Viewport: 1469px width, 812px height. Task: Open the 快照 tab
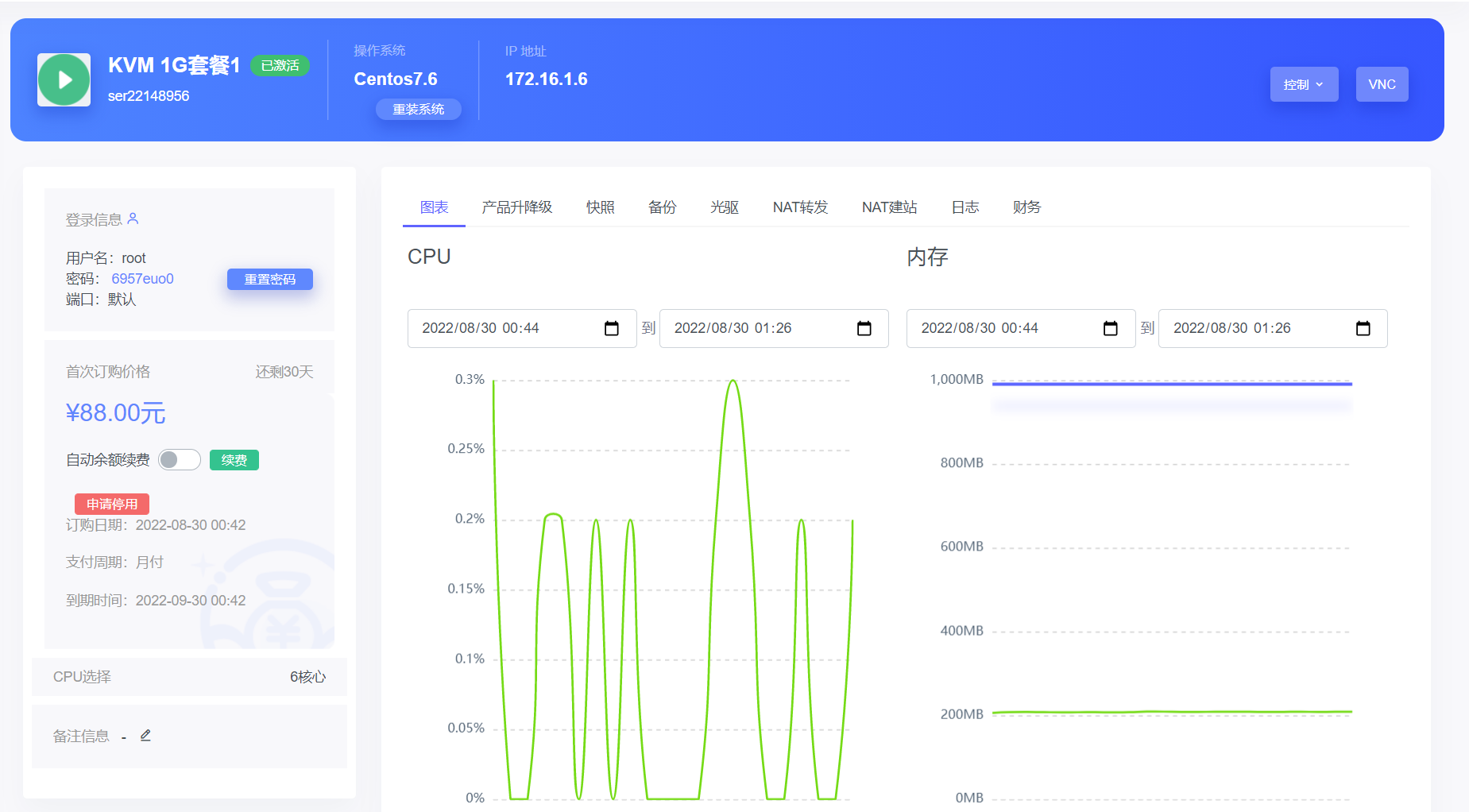601,207
